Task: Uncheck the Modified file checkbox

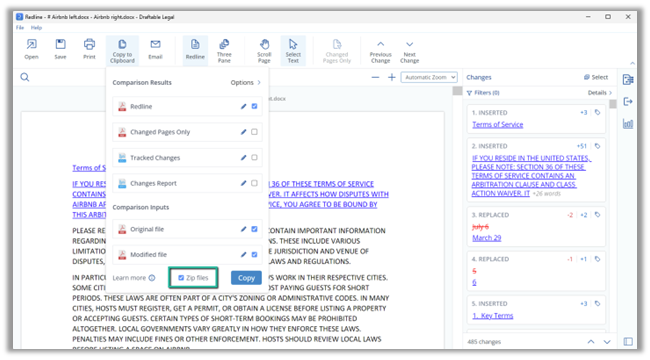Action: [x=254, y=254]
